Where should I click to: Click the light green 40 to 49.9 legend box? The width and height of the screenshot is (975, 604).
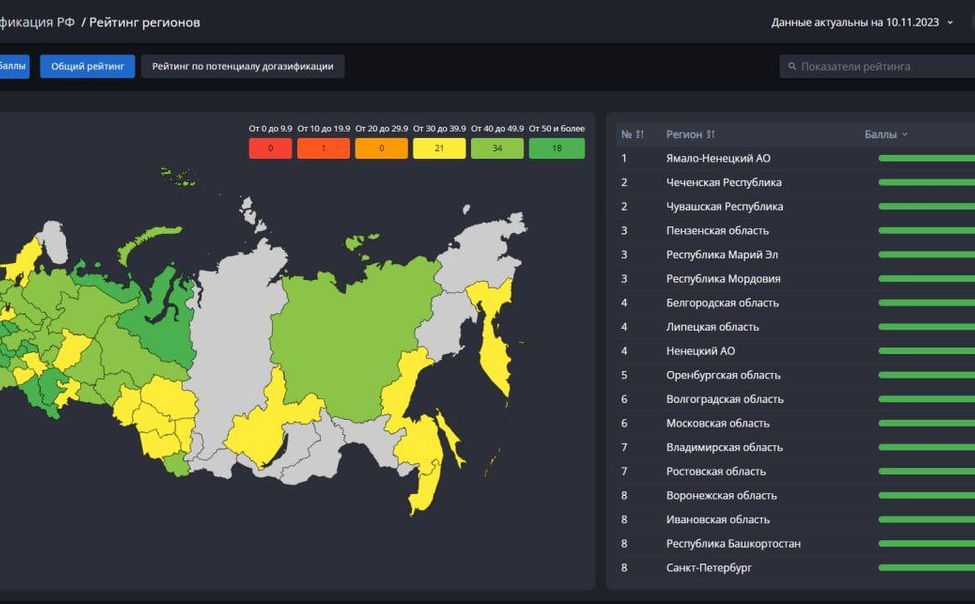tap(497, 149)
